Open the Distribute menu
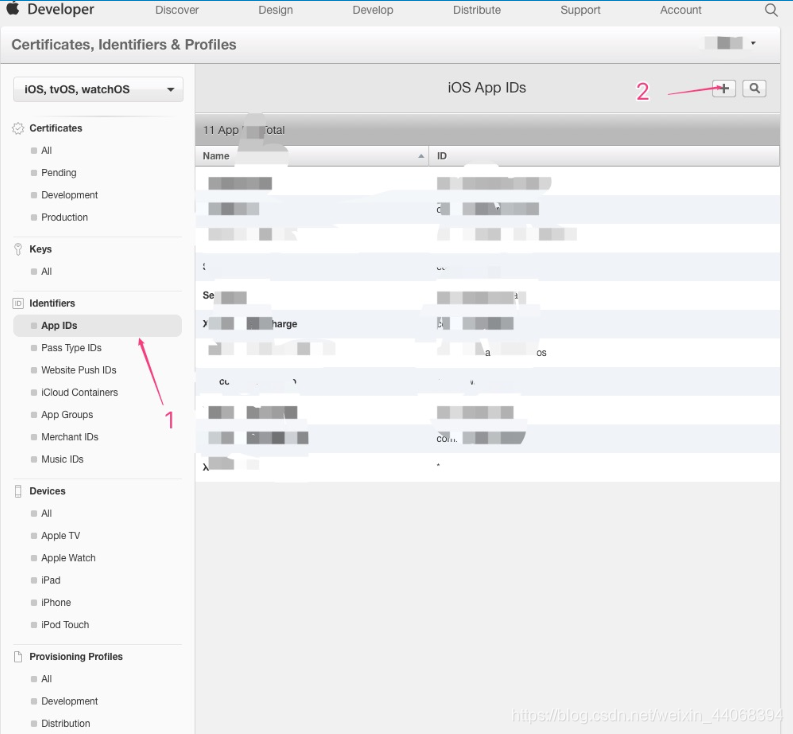The height and width of the screenshot is (734, 793). pos(477,10)
